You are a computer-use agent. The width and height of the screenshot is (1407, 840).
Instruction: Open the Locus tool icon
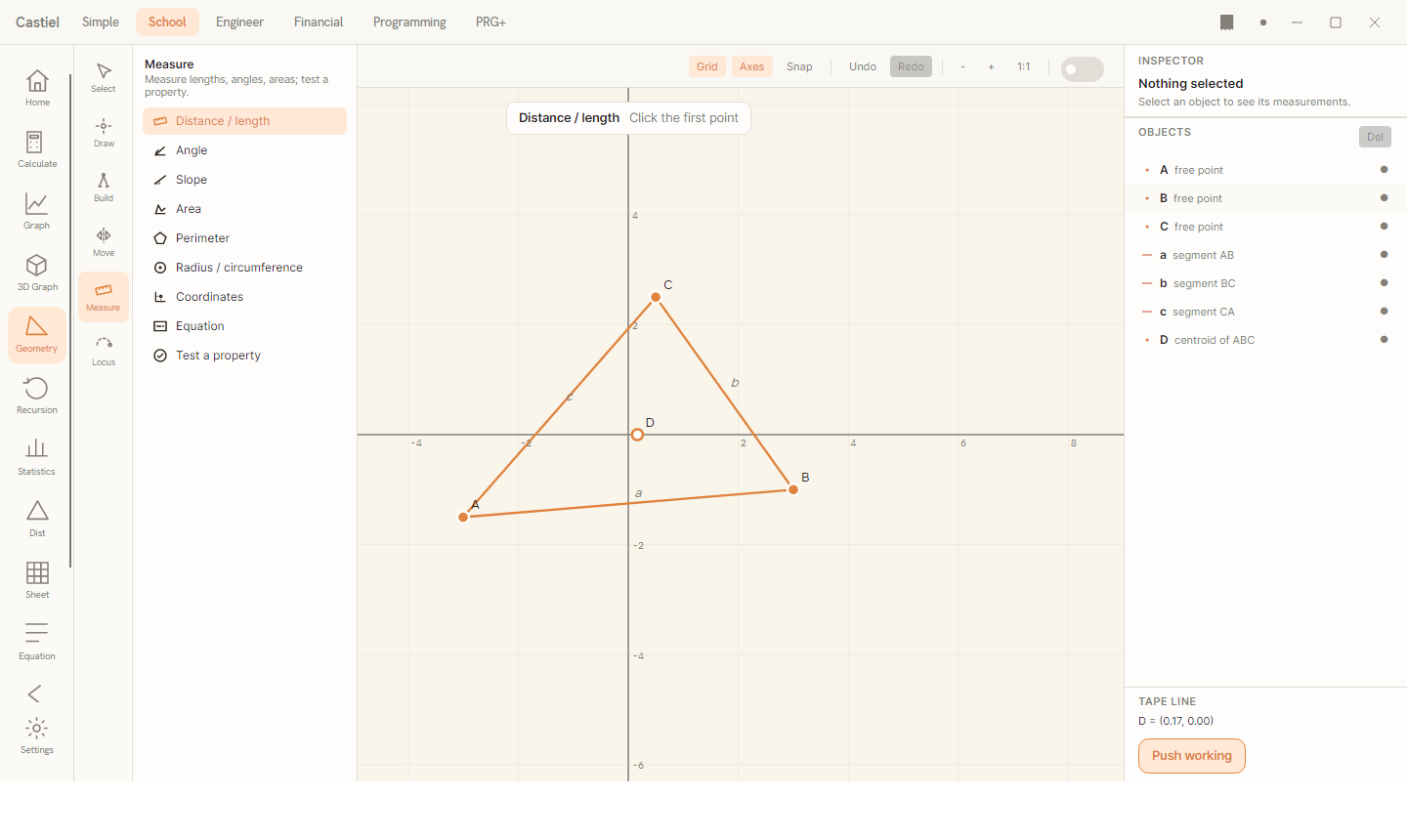click(x=104, y=351)
